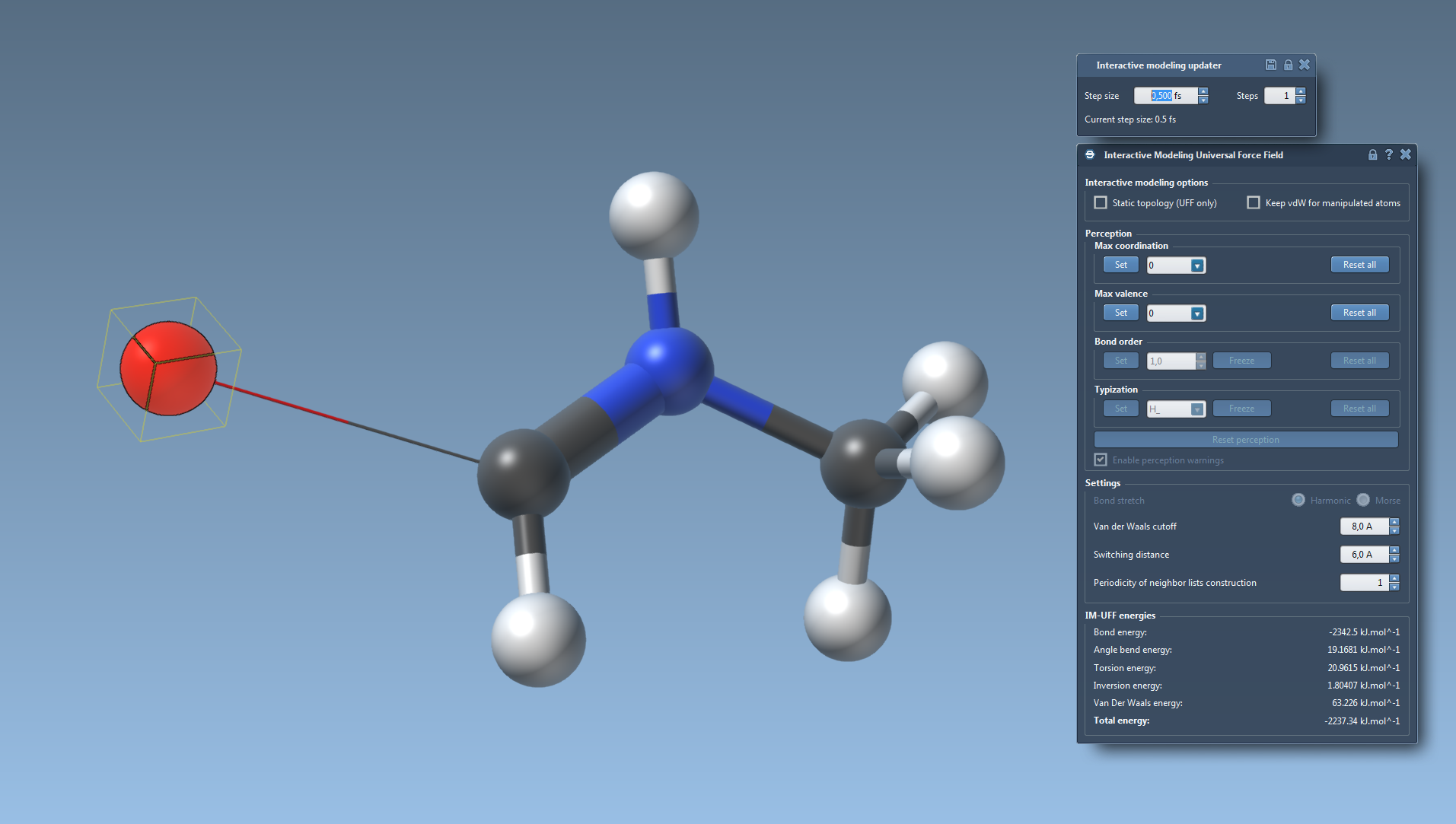
Task: Select the Morse bond stretch radio button
Action: tap(1363, 500)
